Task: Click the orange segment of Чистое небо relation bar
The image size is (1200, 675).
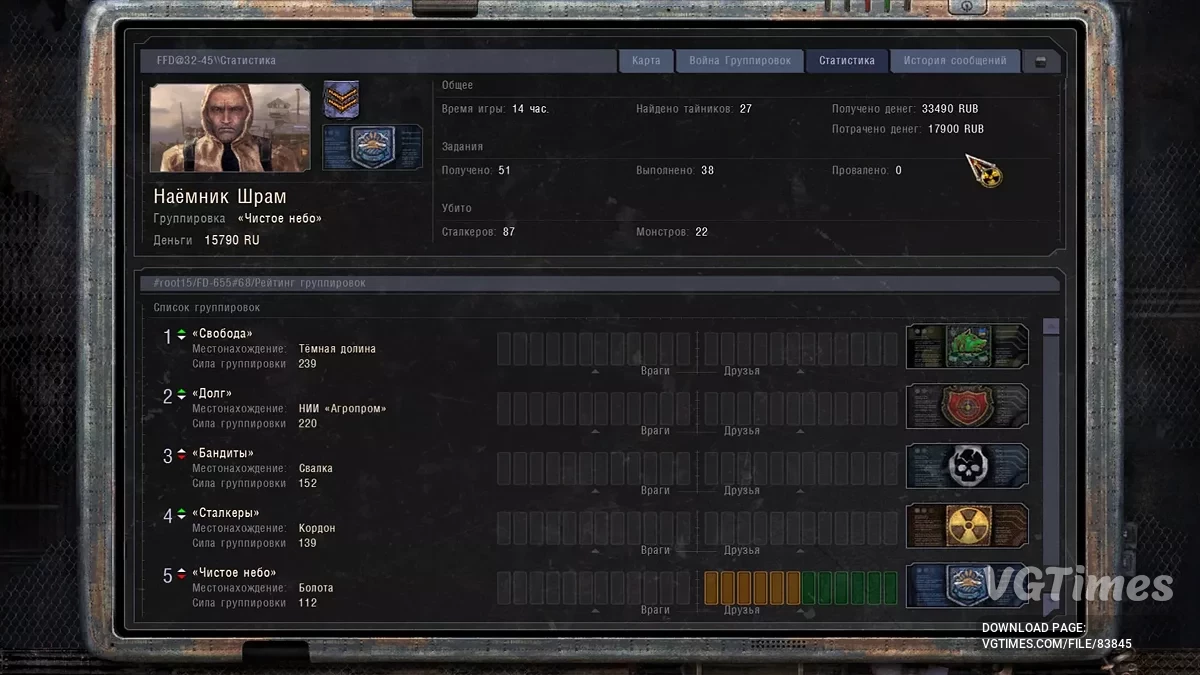Action: coord(752,588)
